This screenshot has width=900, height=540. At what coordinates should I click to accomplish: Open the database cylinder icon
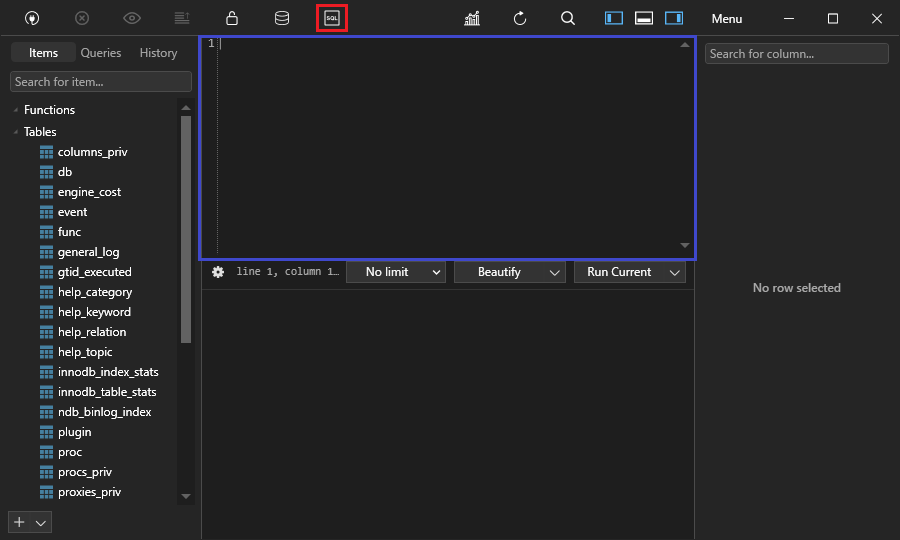click(282, 18)
